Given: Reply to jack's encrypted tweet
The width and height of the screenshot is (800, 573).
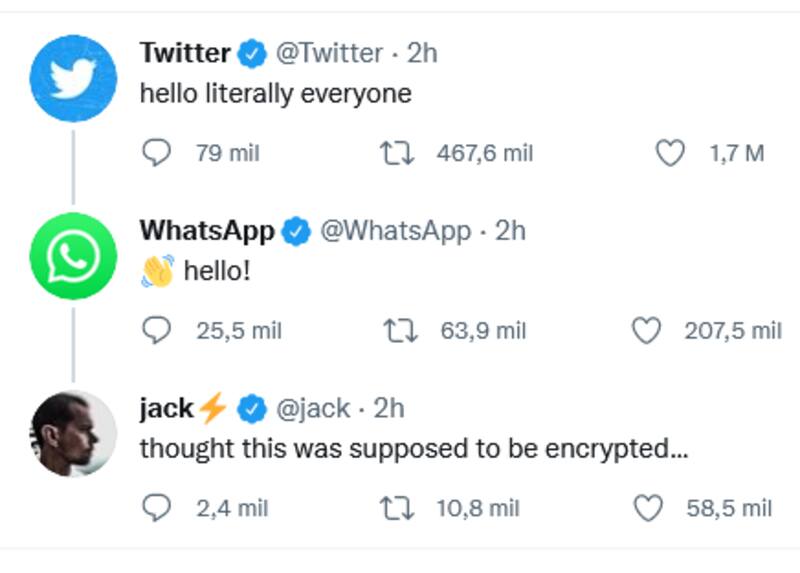Looking at the screenshot, I should (156, 508).
